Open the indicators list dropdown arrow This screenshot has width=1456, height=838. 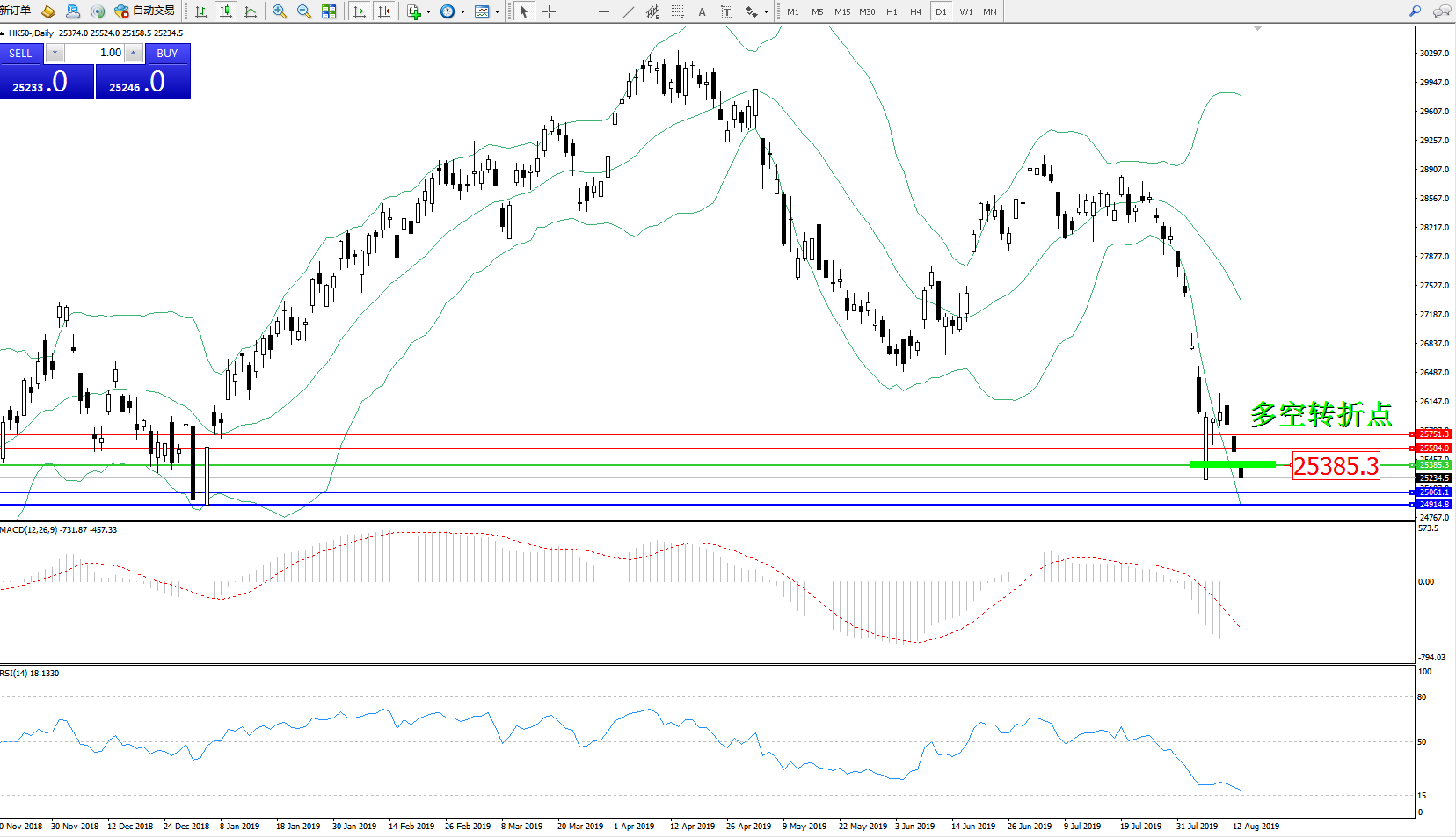tap(428, 11)
